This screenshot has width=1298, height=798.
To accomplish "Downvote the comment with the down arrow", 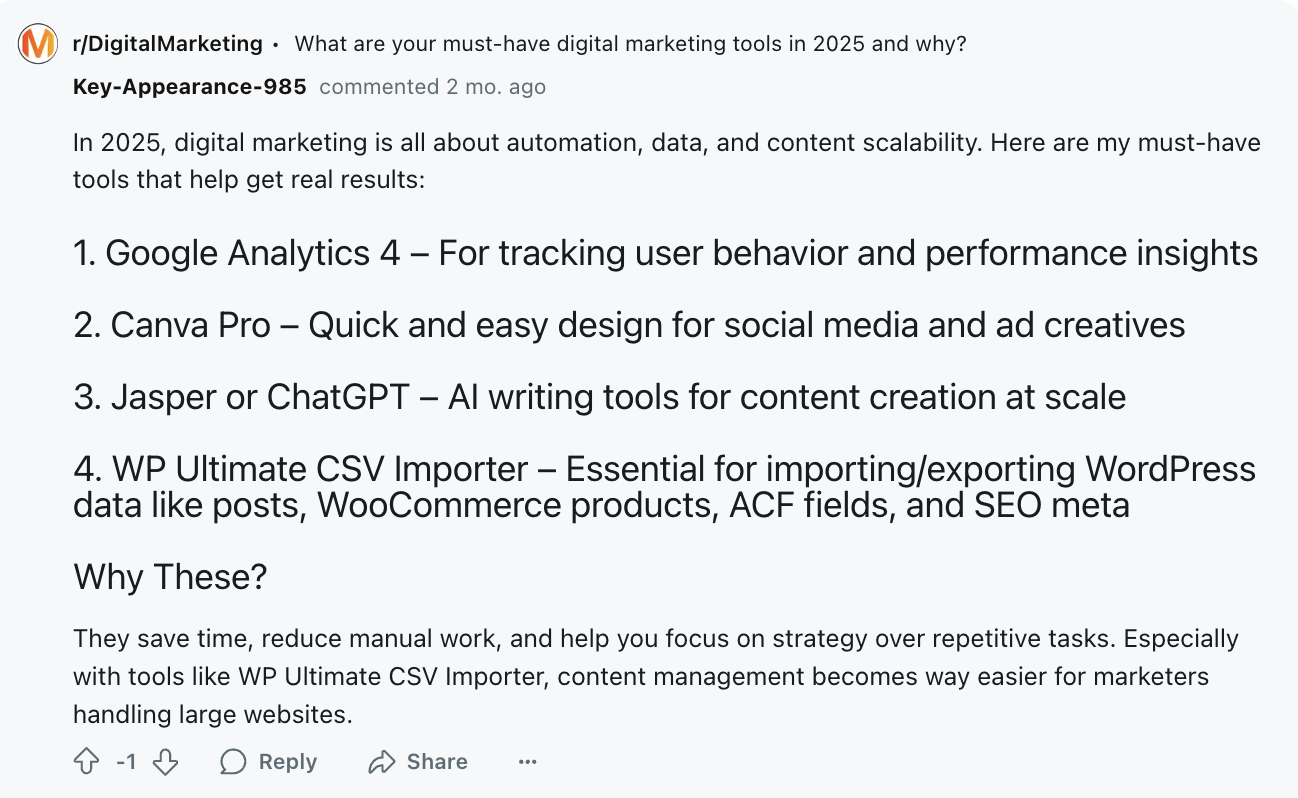I will (x=164, y=761).
